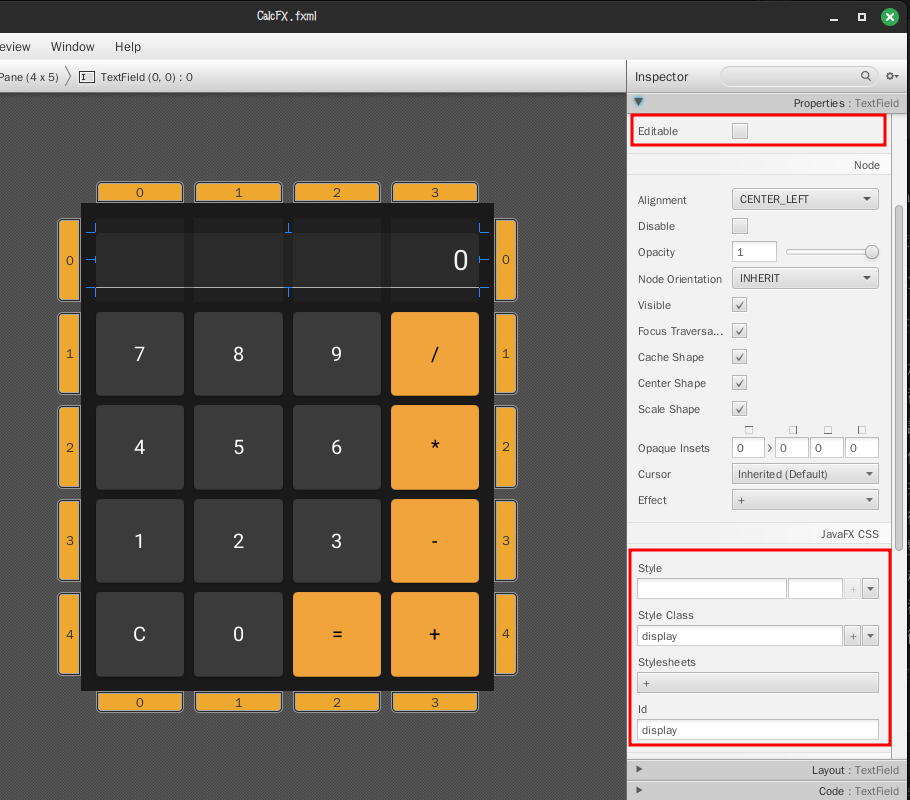Viewport: 910px width, 800px height.
Task: Uncheck the Cache Shape checkbox
Action: 739,357
